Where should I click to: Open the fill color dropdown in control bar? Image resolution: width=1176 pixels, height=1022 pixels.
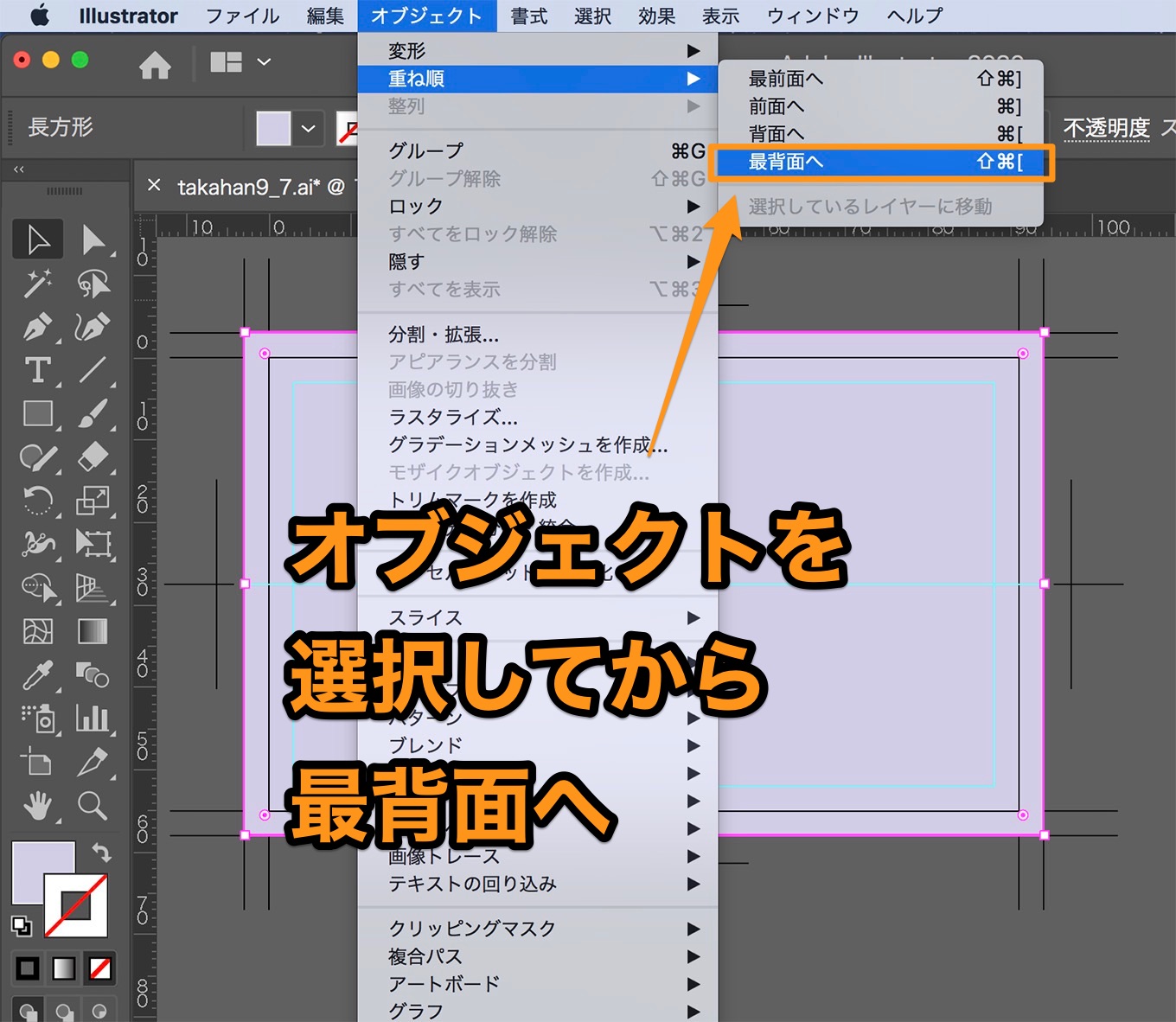click(308, 129)
